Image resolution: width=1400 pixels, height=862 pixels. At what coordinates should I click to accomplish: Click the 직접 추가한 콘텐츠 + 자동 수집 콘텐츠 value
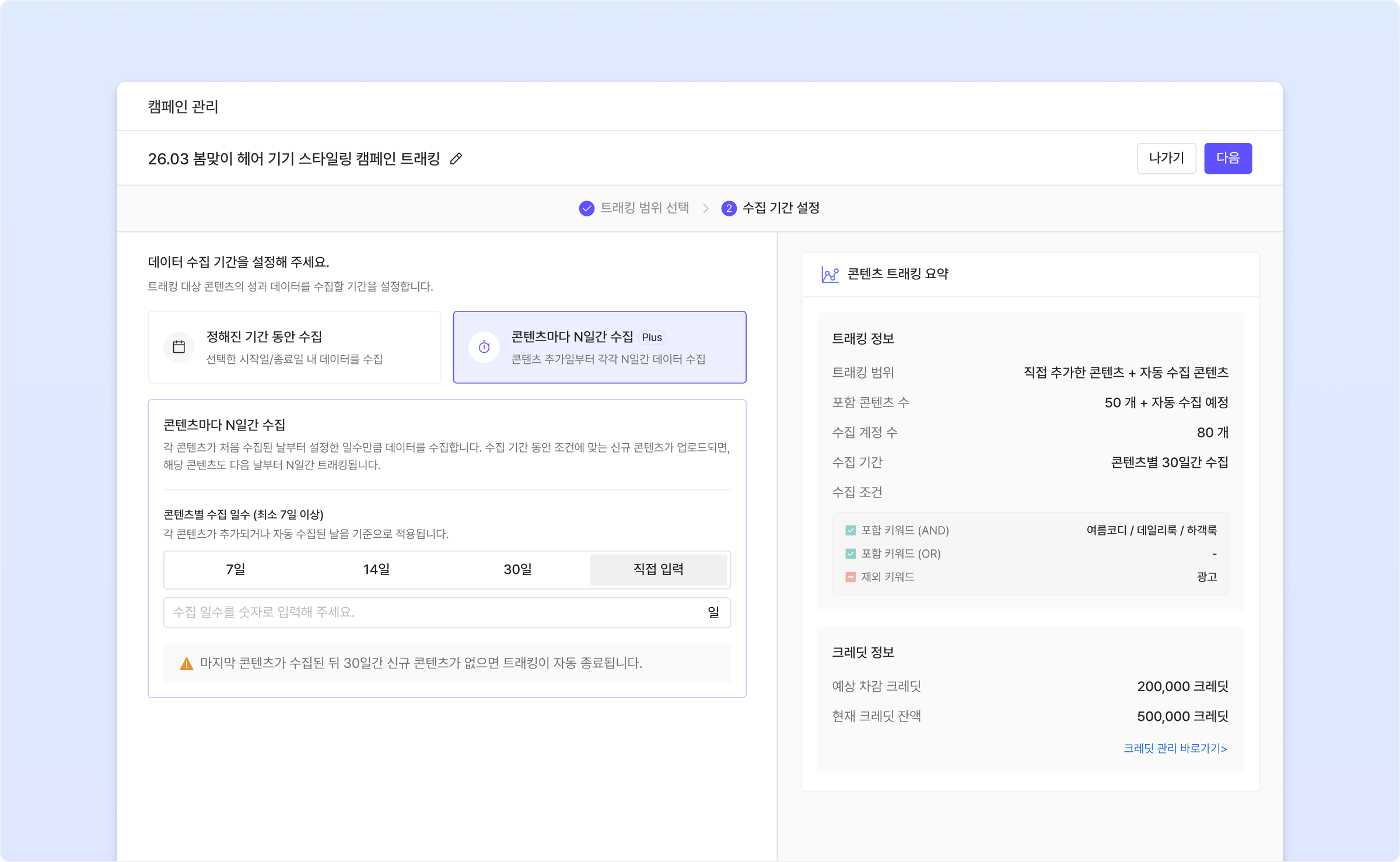(1126, 373)
